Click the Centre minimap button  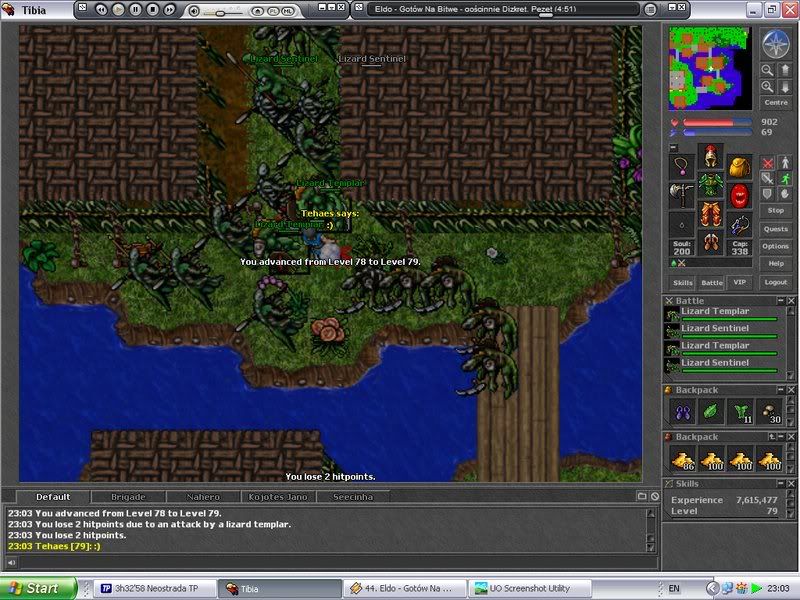(776, 103)
